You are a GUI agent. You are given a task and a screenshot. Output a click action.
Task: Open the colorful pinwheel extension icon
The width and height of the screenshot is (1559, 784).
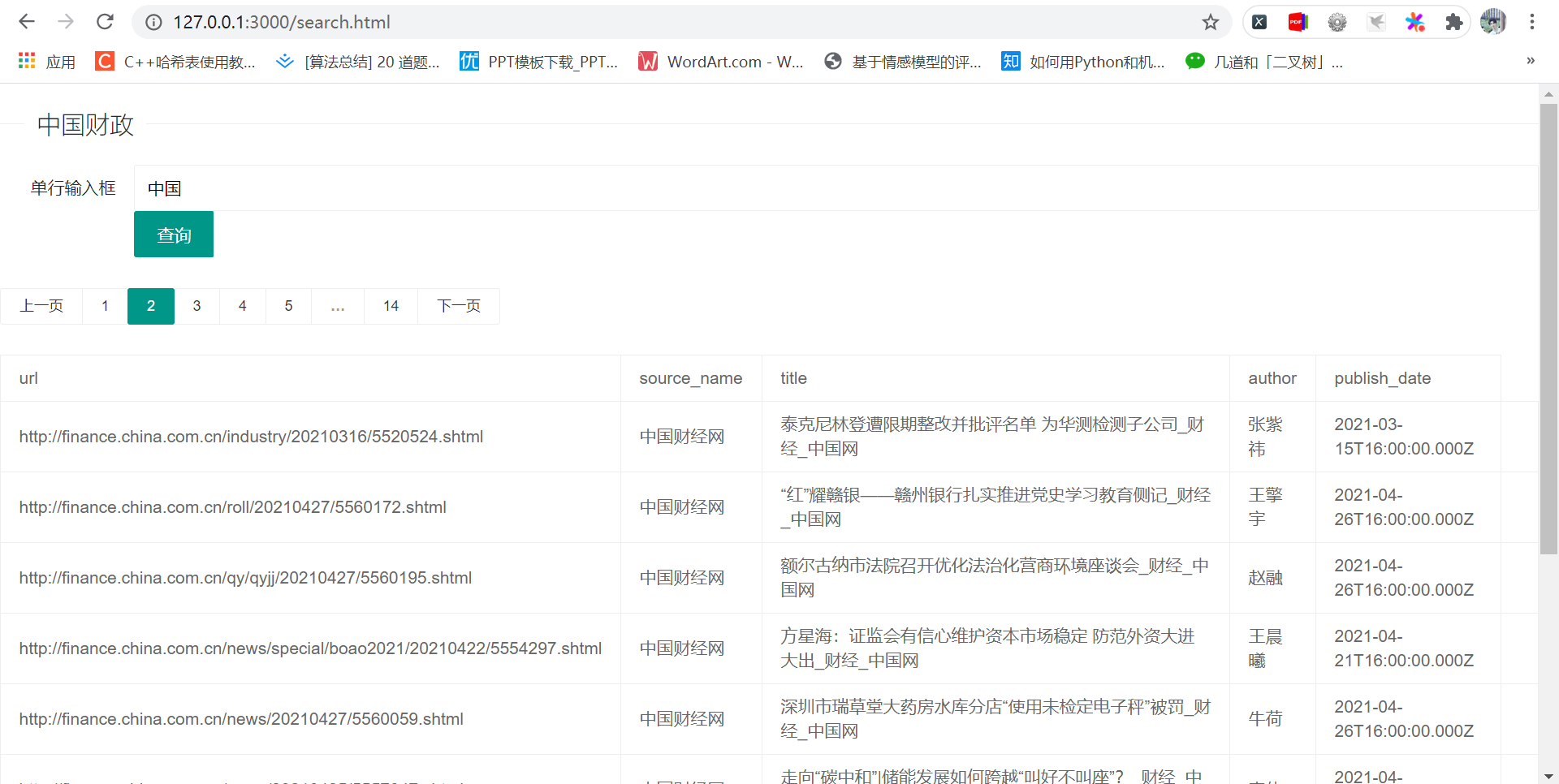click(x=1415, y=22)
